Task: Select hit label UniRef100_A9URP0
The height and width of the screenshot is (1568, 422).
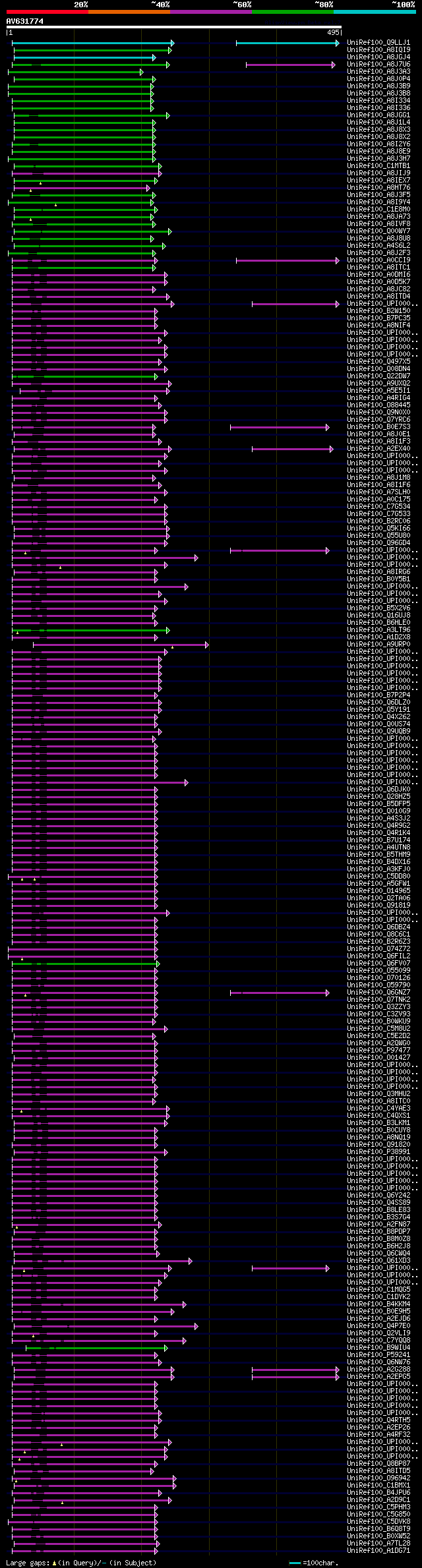Action: coord(378,644)
